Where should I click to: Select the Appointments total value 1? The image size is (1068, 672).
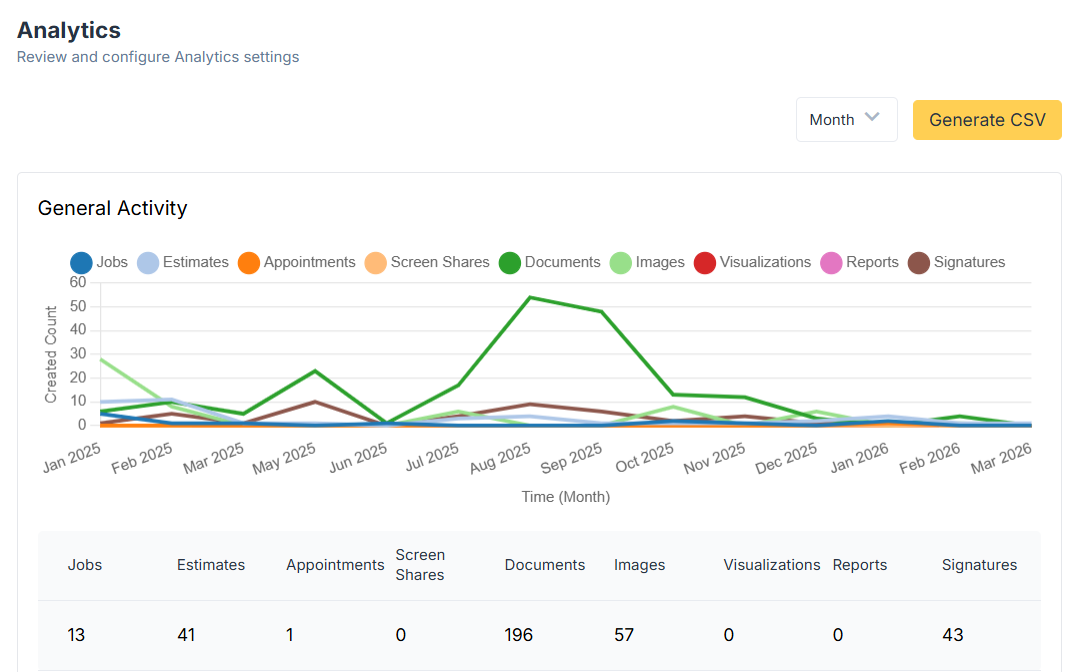click(x=289, y=635)
